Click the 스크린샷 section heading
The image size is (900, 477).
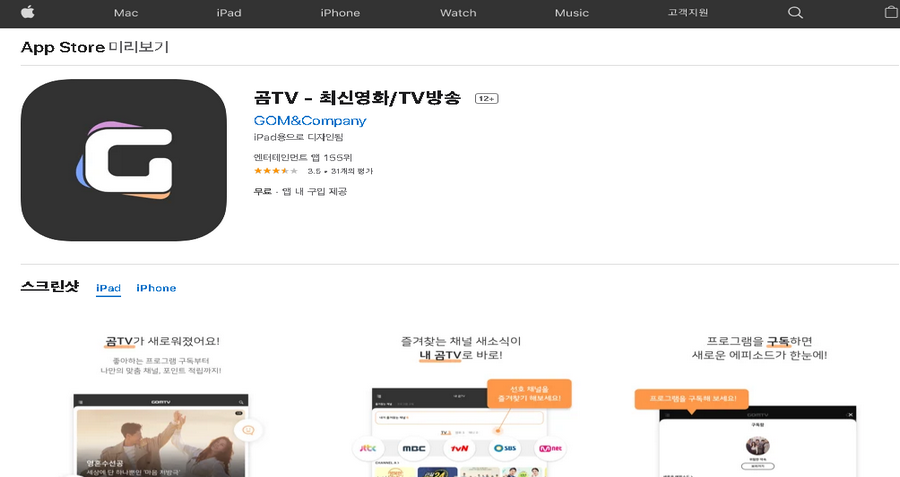click(x=50, y=286)
